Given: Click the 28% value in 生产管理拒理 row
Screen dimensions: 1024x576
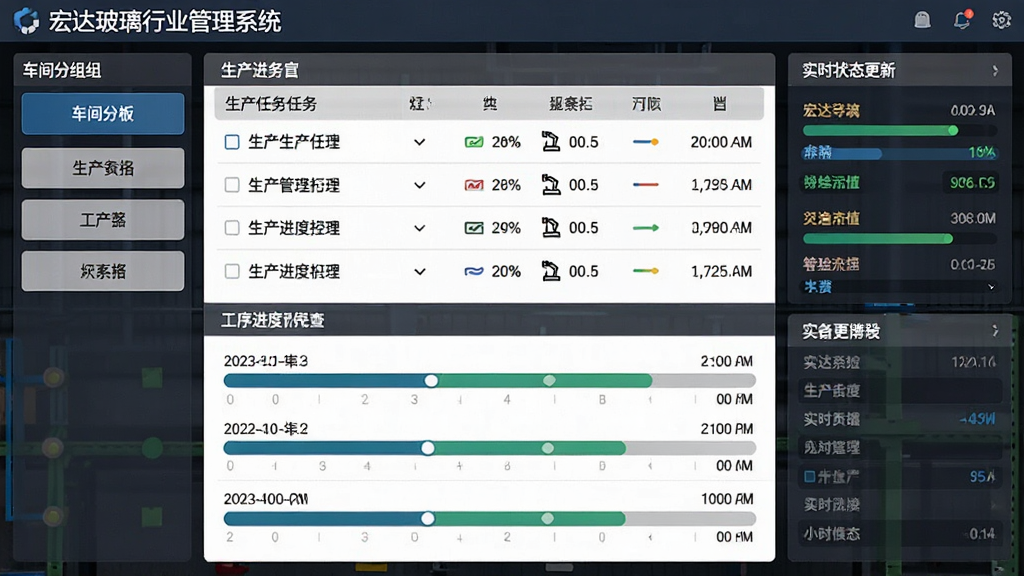Looking at the screenshot, I should coord(506,185).
